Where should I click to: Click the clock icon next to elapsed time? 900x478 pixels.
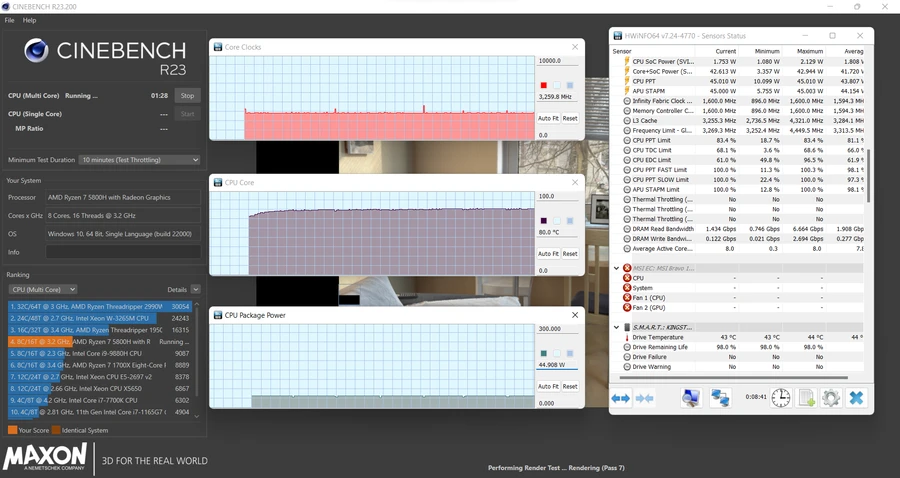tap(781, 398)
